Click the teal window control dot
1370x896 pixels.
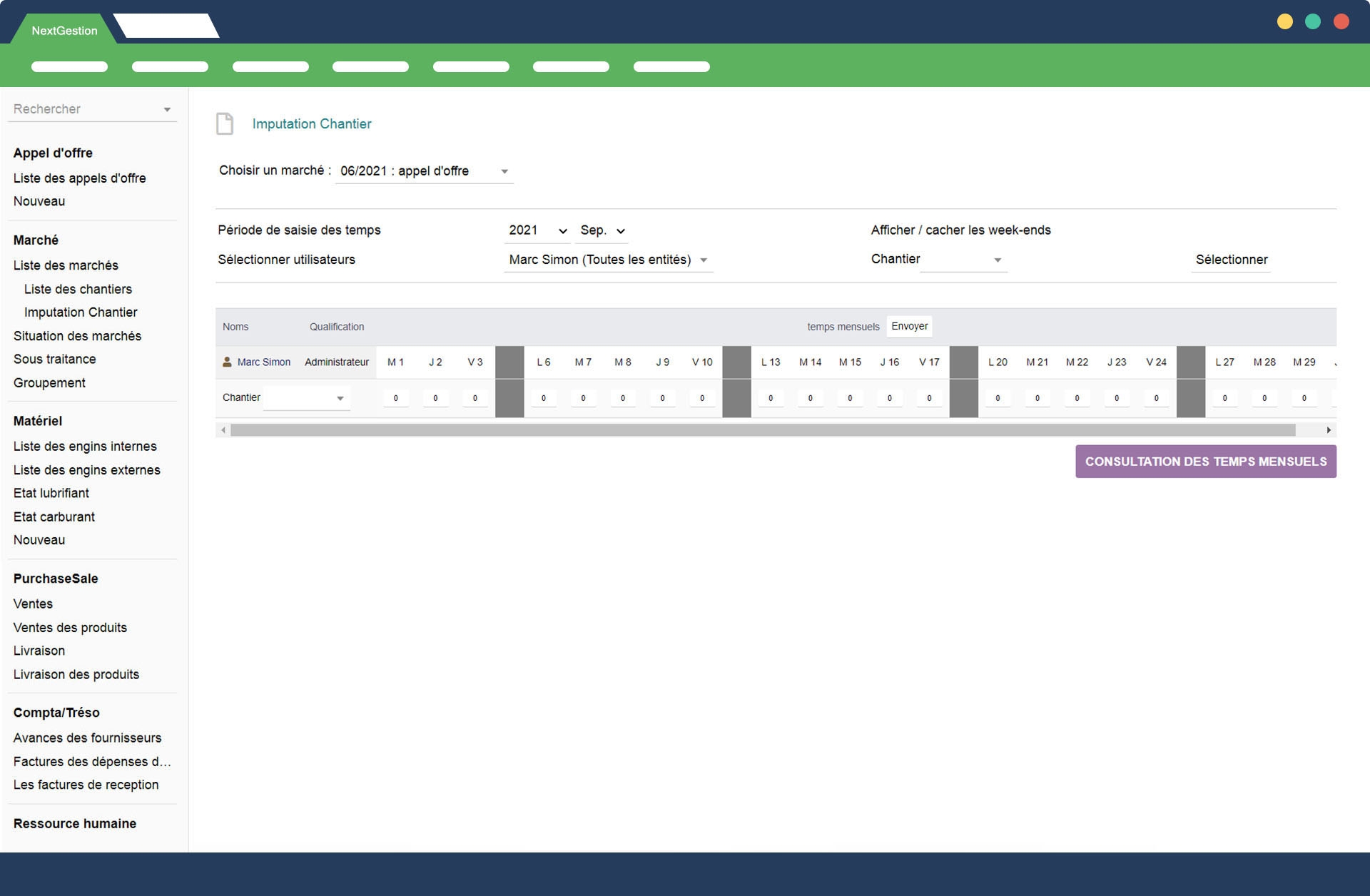1312,21
